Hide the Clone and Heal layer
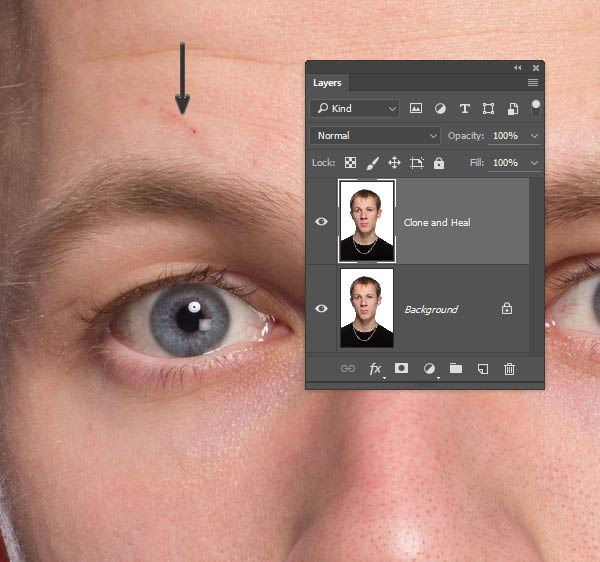Screen dimensions: 600x562 tap(322, 222)
